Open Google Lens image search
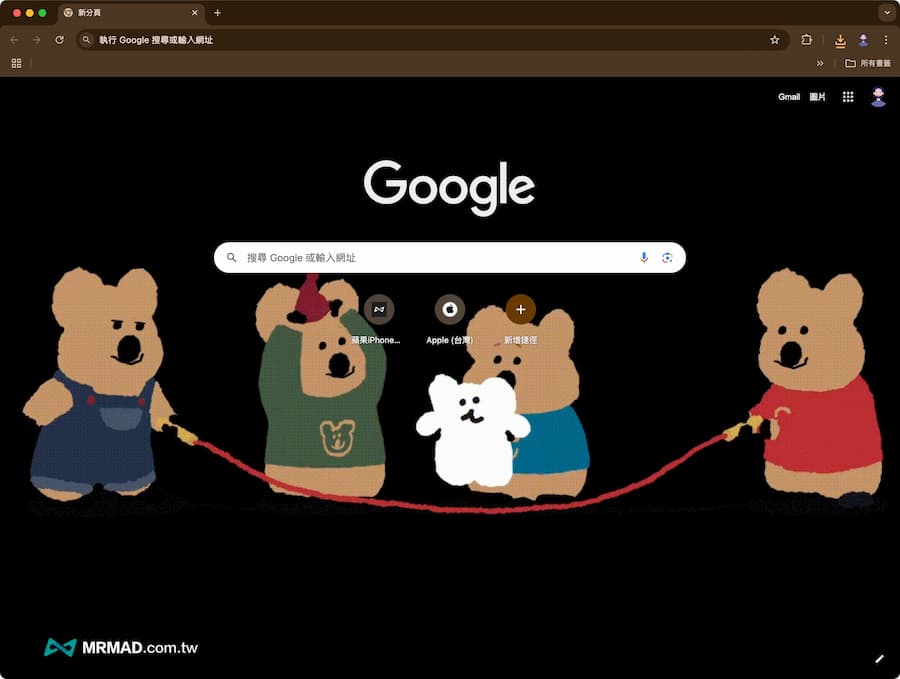900x679 pixels. 667,258
